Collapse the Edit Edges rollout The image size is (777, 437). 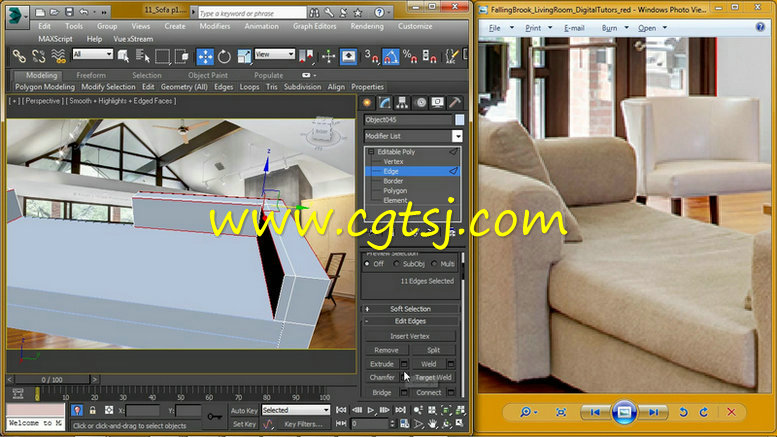click(410, 321)
